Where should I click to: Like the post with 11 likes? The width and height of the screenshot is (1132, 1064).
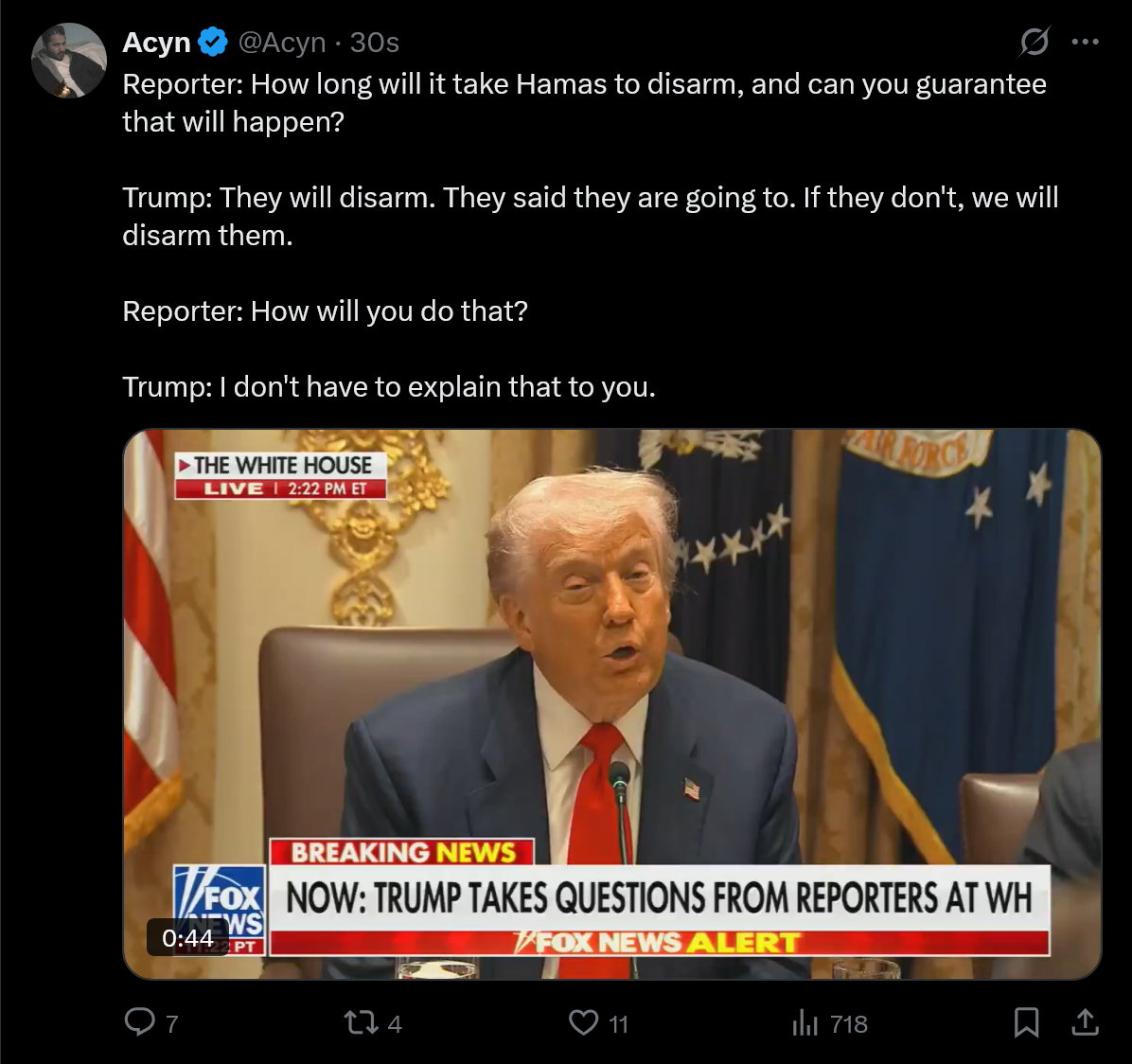pos(583,1022)
